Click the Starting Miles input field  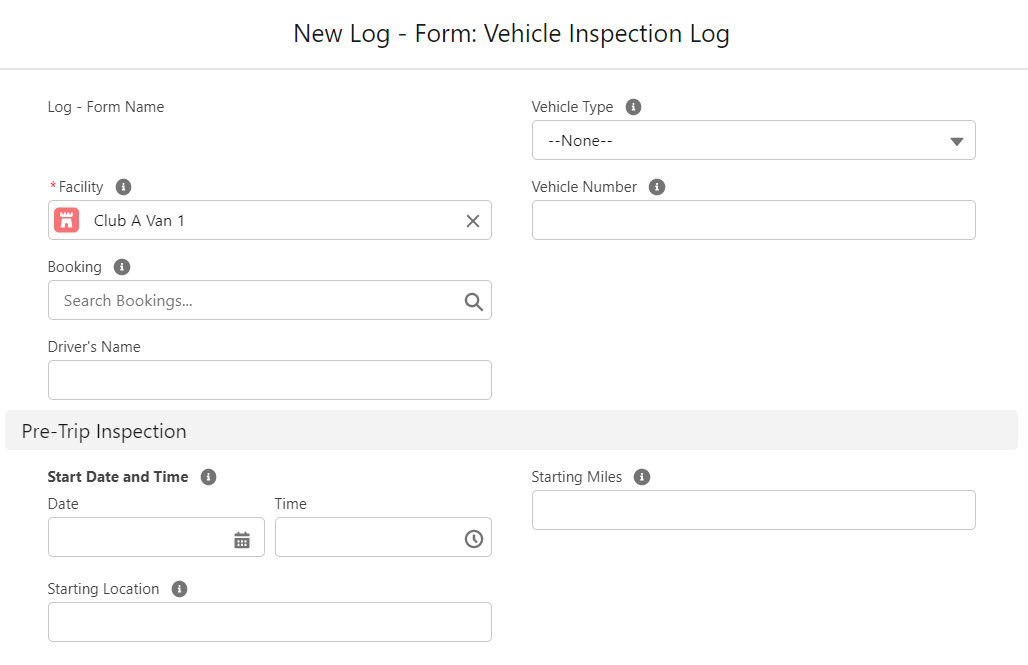(x=753, y=510)
